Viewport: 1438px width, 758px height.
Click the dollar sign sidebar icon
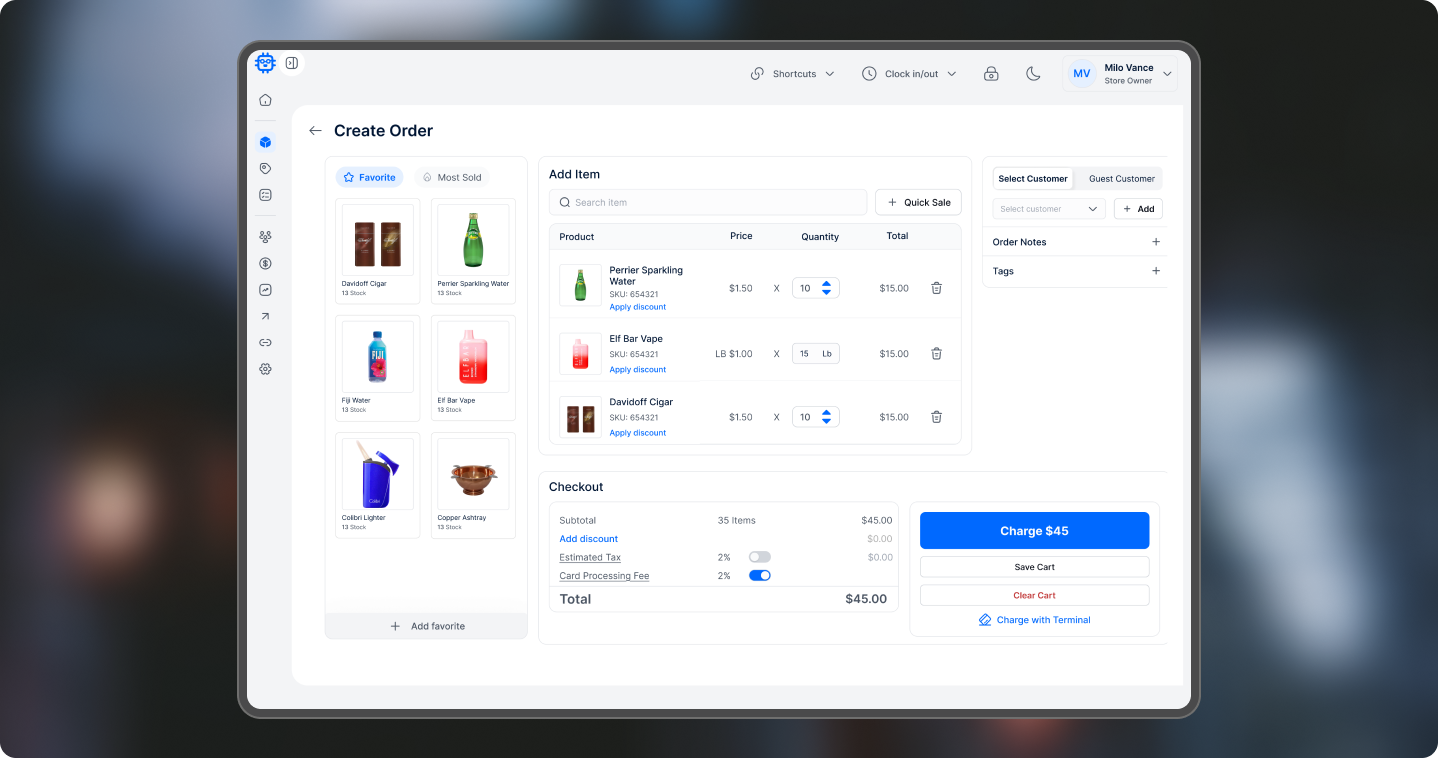[x=265, y=264]
